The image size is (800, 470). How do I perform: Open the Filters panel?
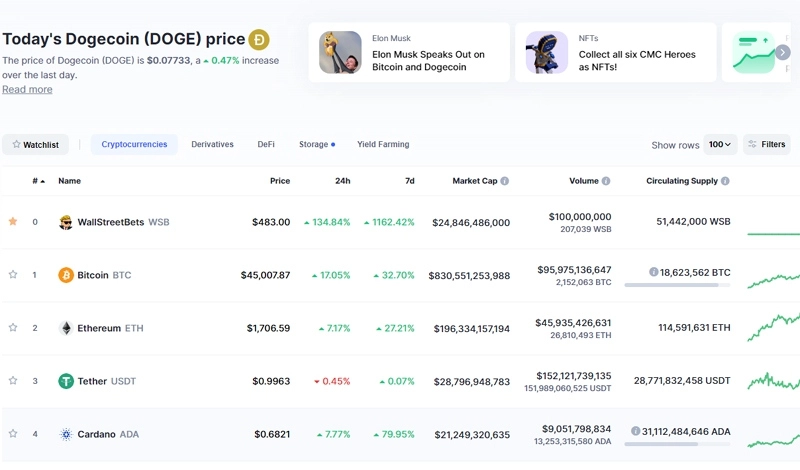766,145
